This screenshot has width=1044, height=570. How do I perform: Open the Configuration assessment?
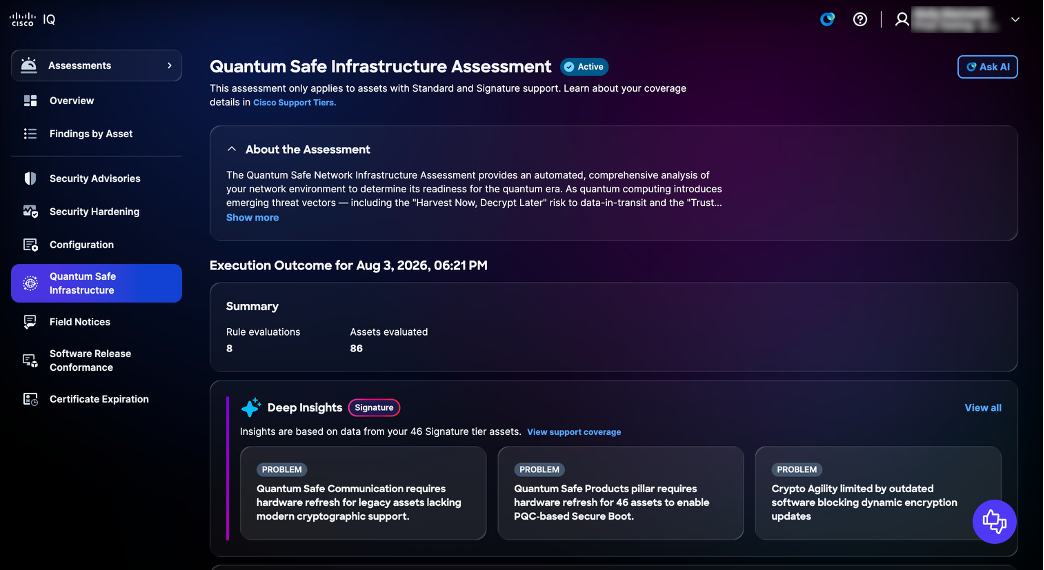pos(97,245)
